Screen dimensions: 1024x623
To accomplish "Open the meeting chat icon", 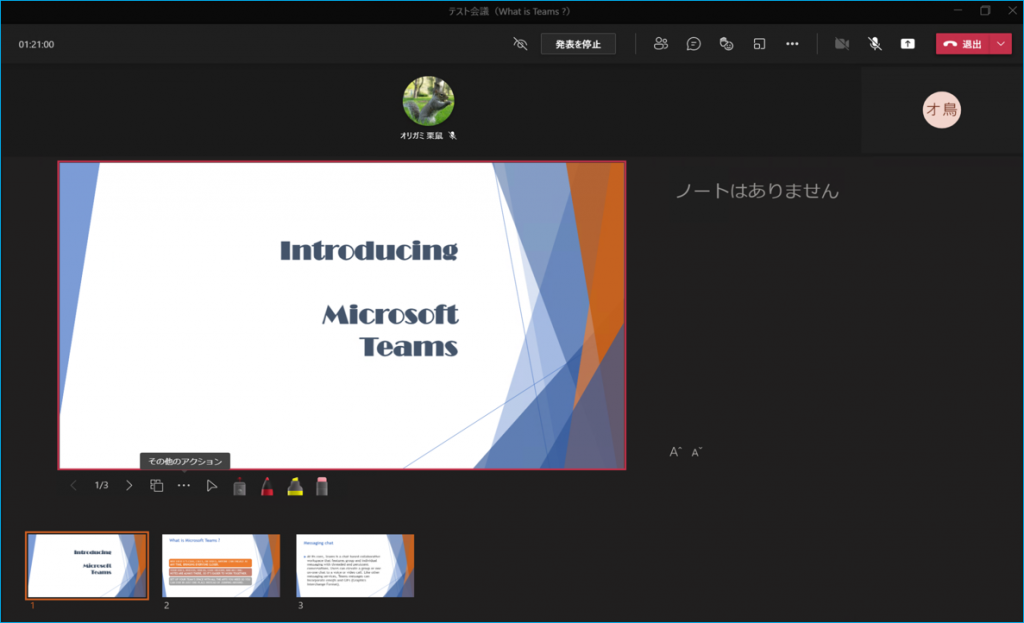I will (x=693, y=44).
